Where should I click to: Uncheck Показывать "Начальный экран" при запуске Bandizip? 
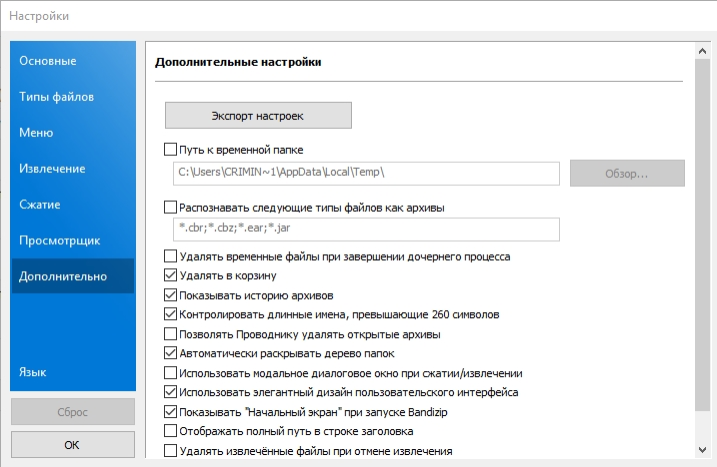pyautogui.click(x=170, y=411)
